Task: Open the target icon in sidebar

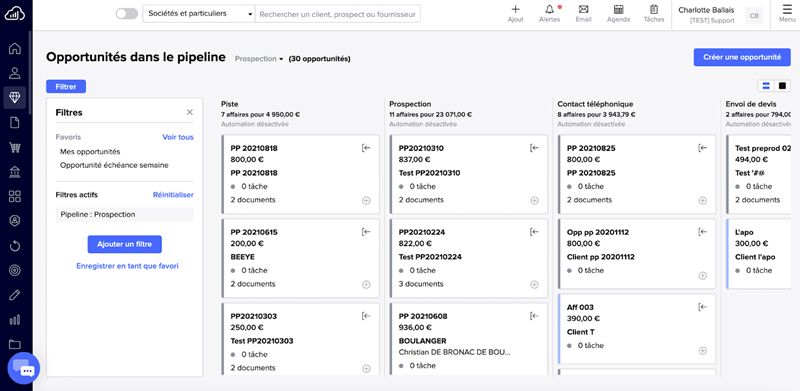Action: pyautogui.click(x=15, y=271)
